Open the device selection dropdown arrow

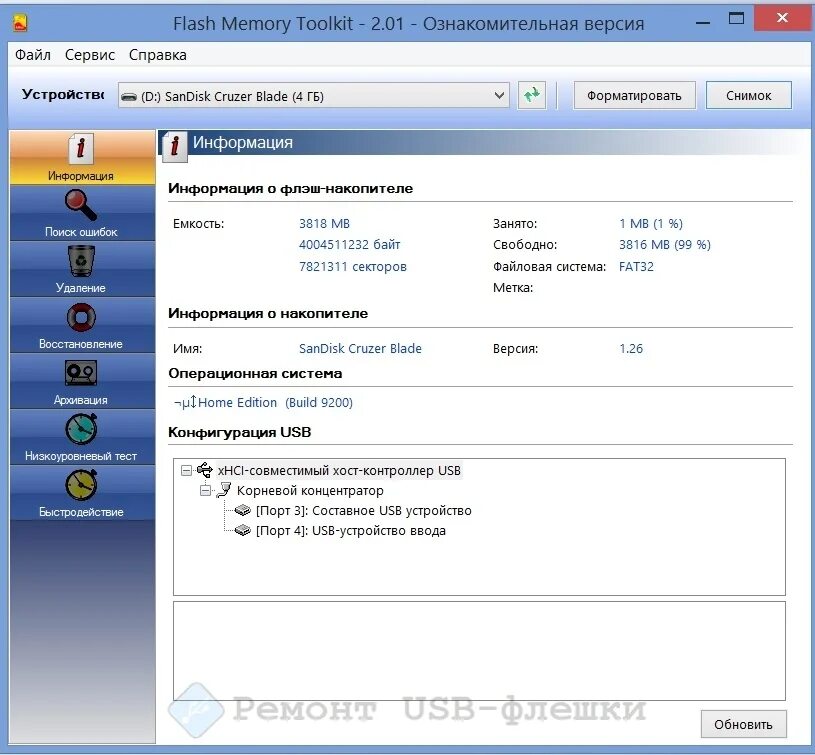[499, 96]
